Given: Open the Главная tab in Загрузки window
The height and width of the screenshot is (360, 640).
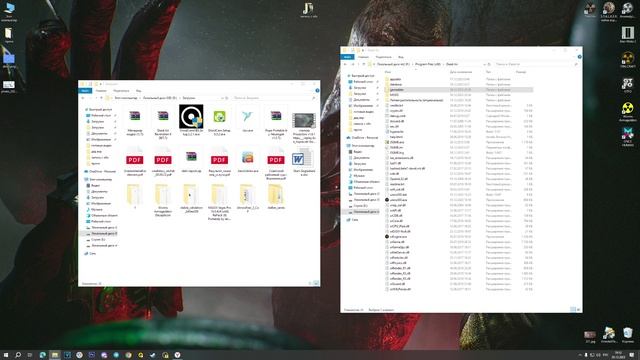Looking at the screenshot, I should (x=101, y=91).
